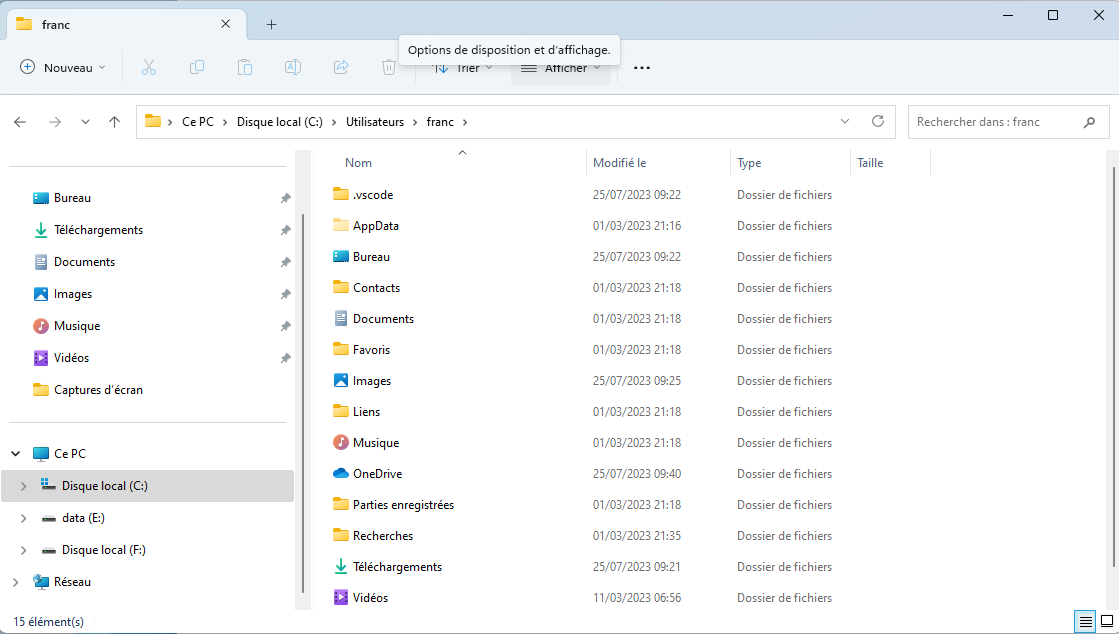The width and height of the screenshot is (1119, 634).
Task: Unpin Bureau from quick access sidebar
Action: [285, 198]
